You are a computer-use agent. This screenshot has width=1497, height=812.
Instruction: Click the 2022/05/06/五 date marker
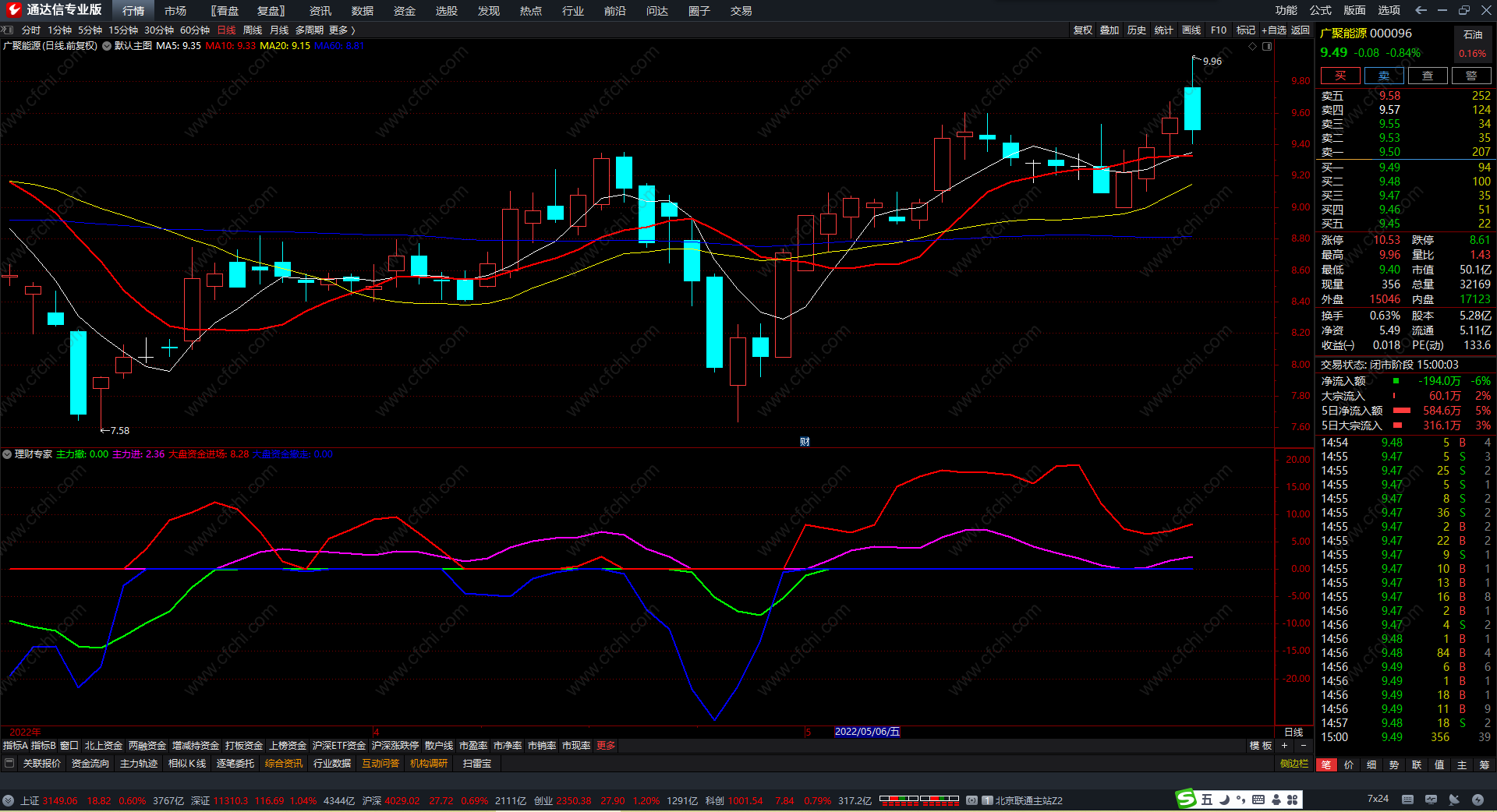point(867,732)
